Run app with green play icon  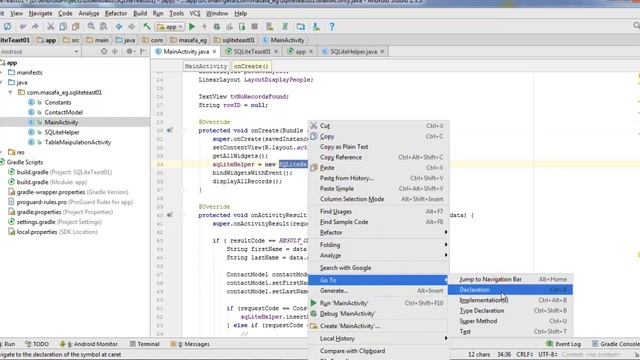tap(192, 27)
